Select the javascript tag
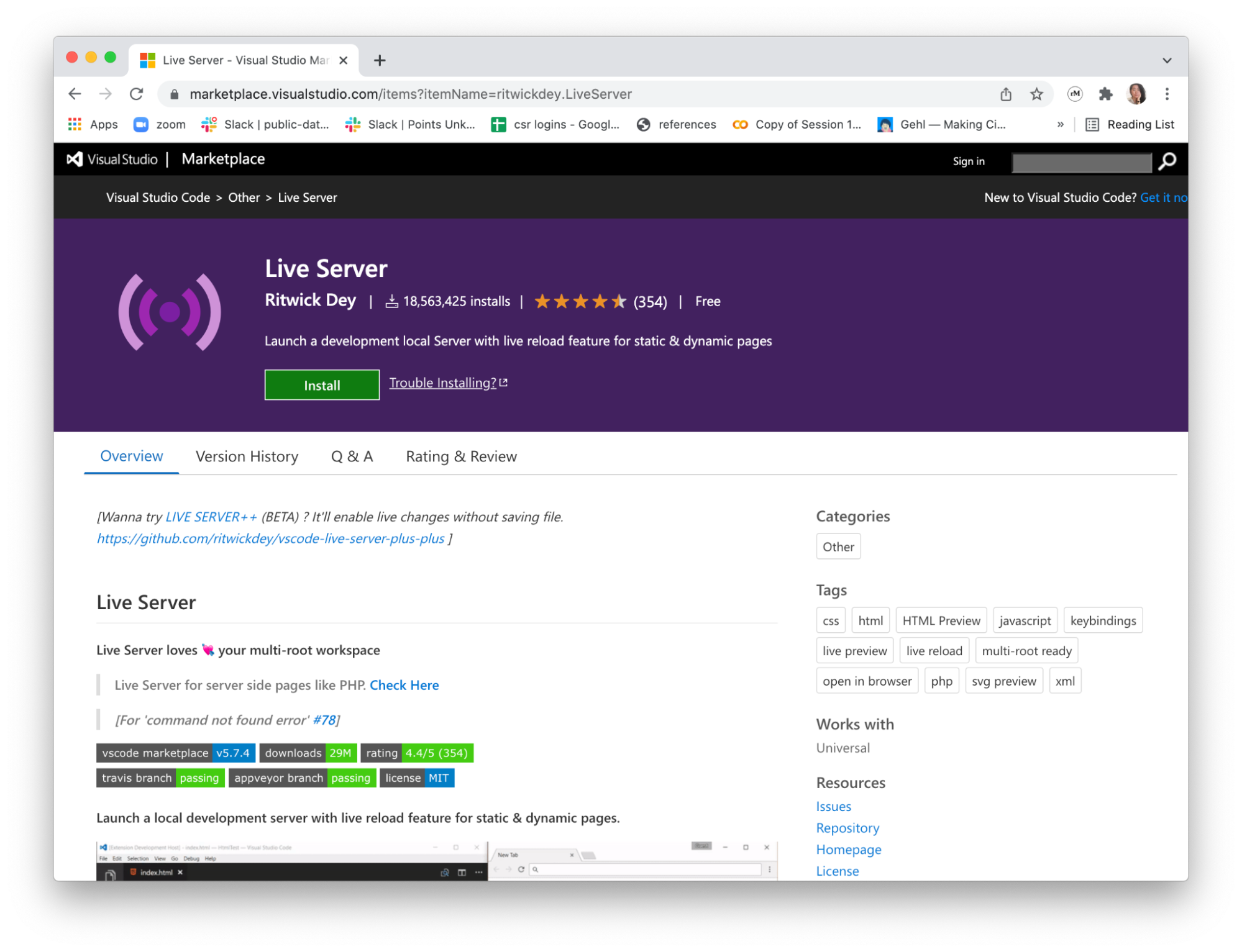Image resolution: width=1242 pixels, height=952 pixels. pos(1025,620)
